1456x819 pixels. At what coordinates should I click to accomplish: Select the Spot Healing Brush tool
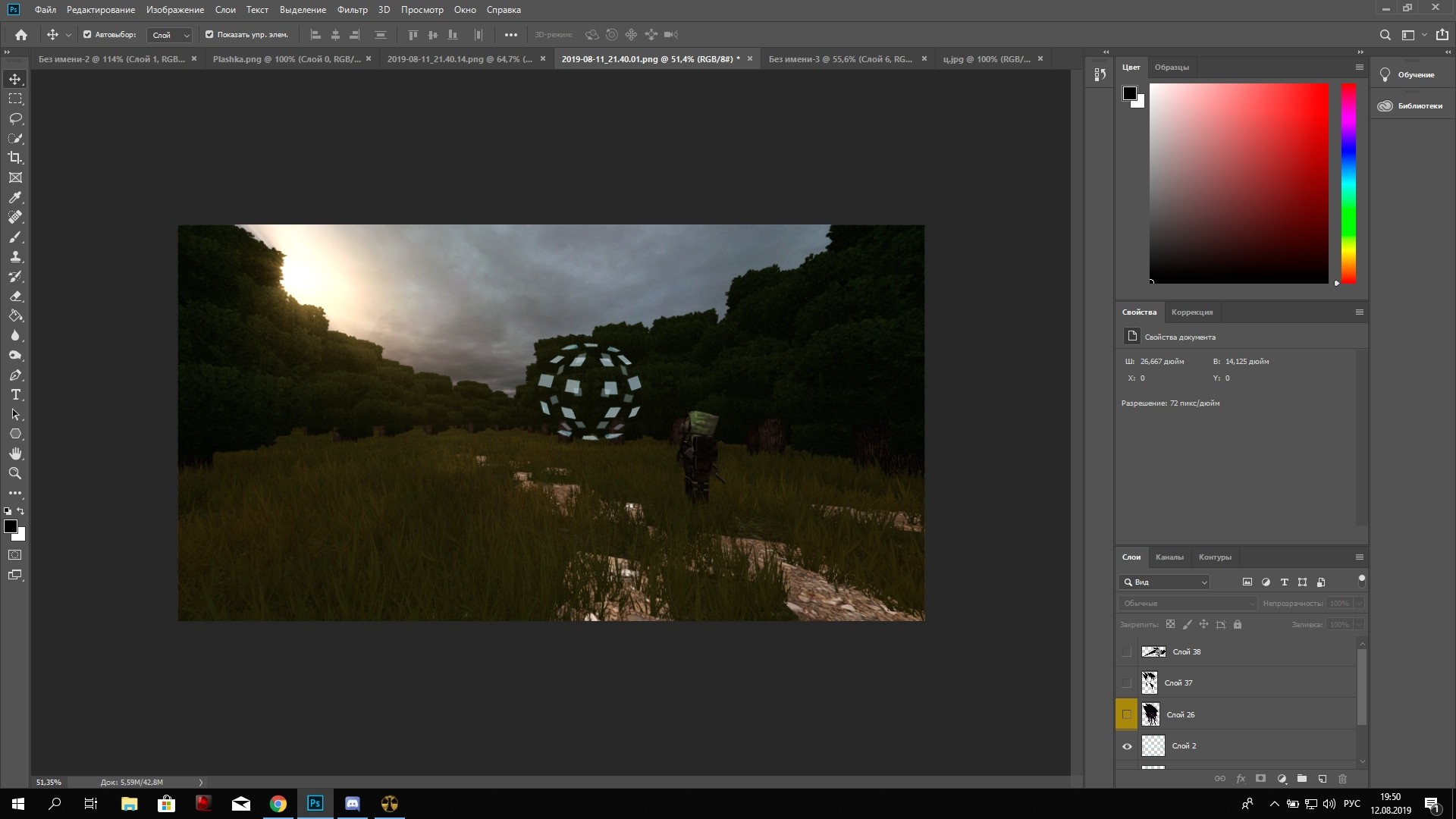point(15,217)
